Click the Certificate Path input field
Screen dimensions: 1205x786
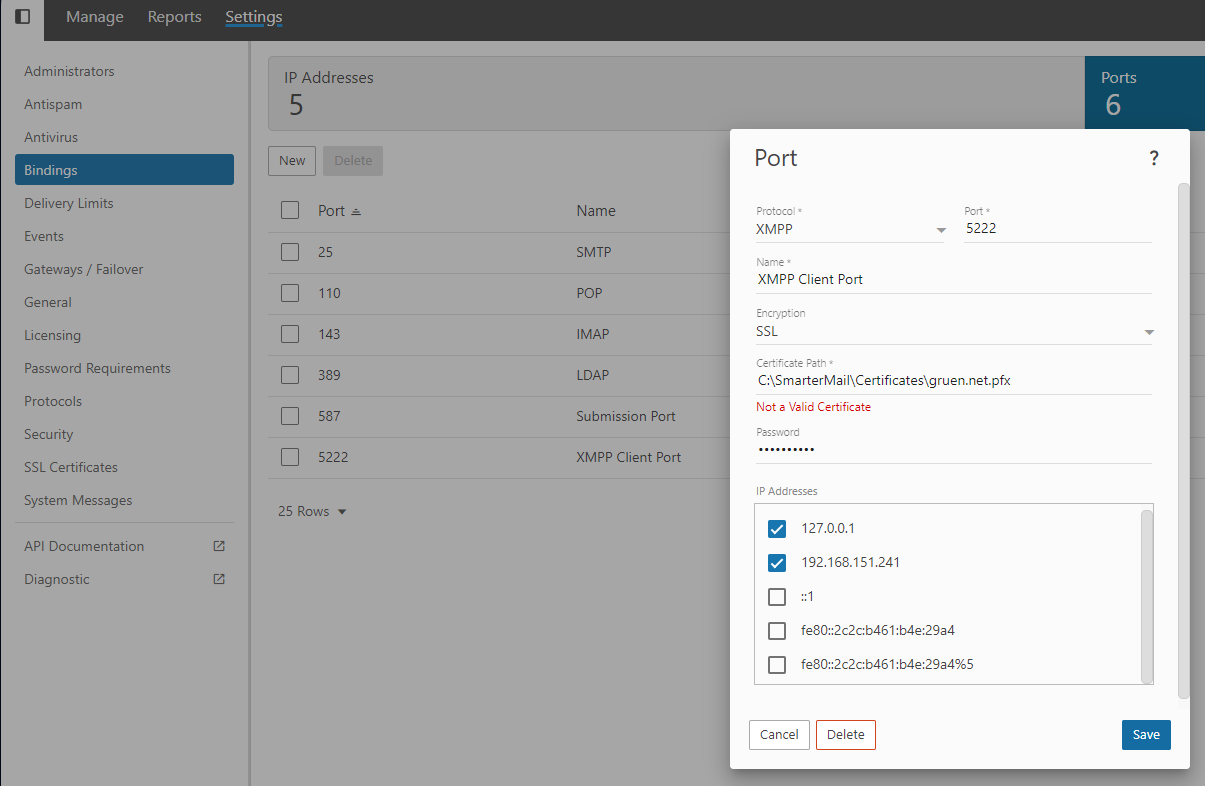point(953,381)
